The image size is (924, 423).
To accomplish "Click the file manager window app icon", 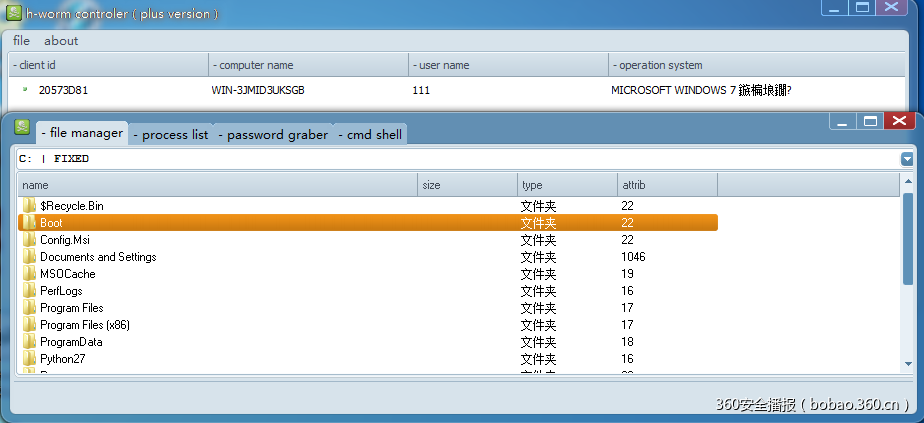I will pyautogui.click(x=22, y=127).
